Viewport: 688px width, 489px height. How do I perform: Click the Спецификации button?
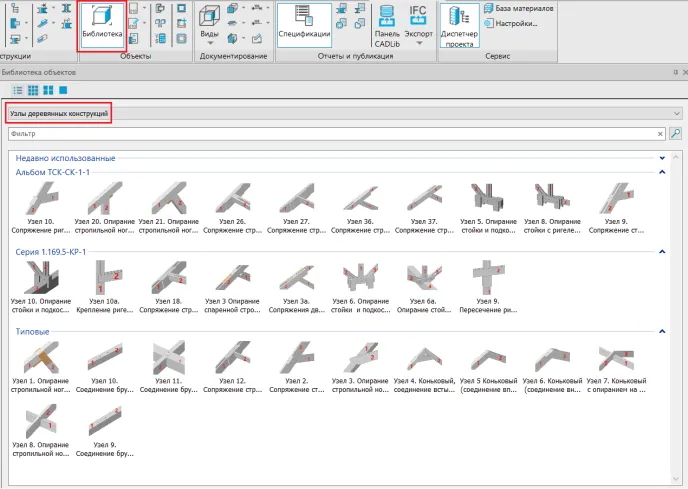coord(304,24)
